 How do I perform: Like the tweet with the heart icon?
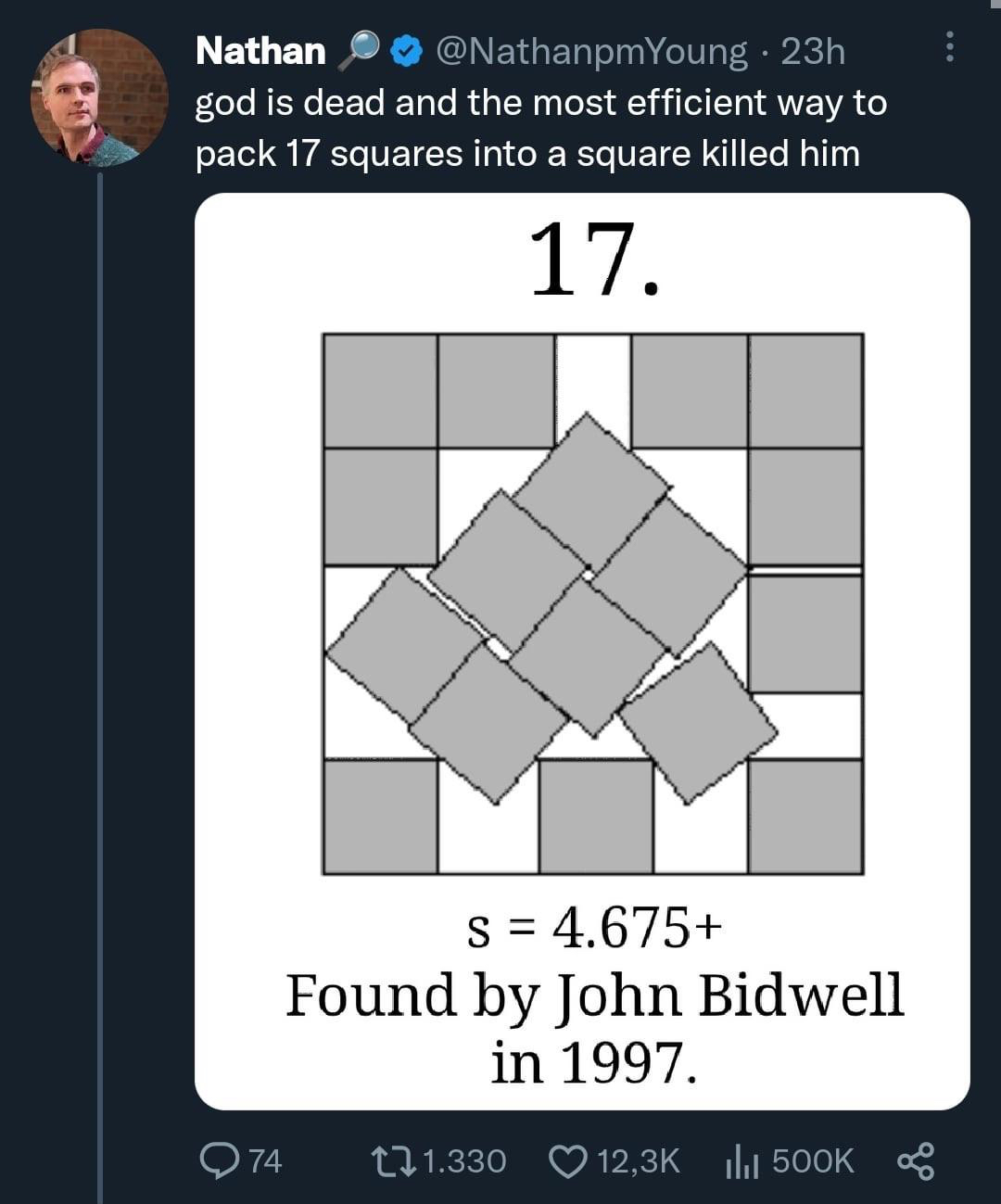(567, 1160)
